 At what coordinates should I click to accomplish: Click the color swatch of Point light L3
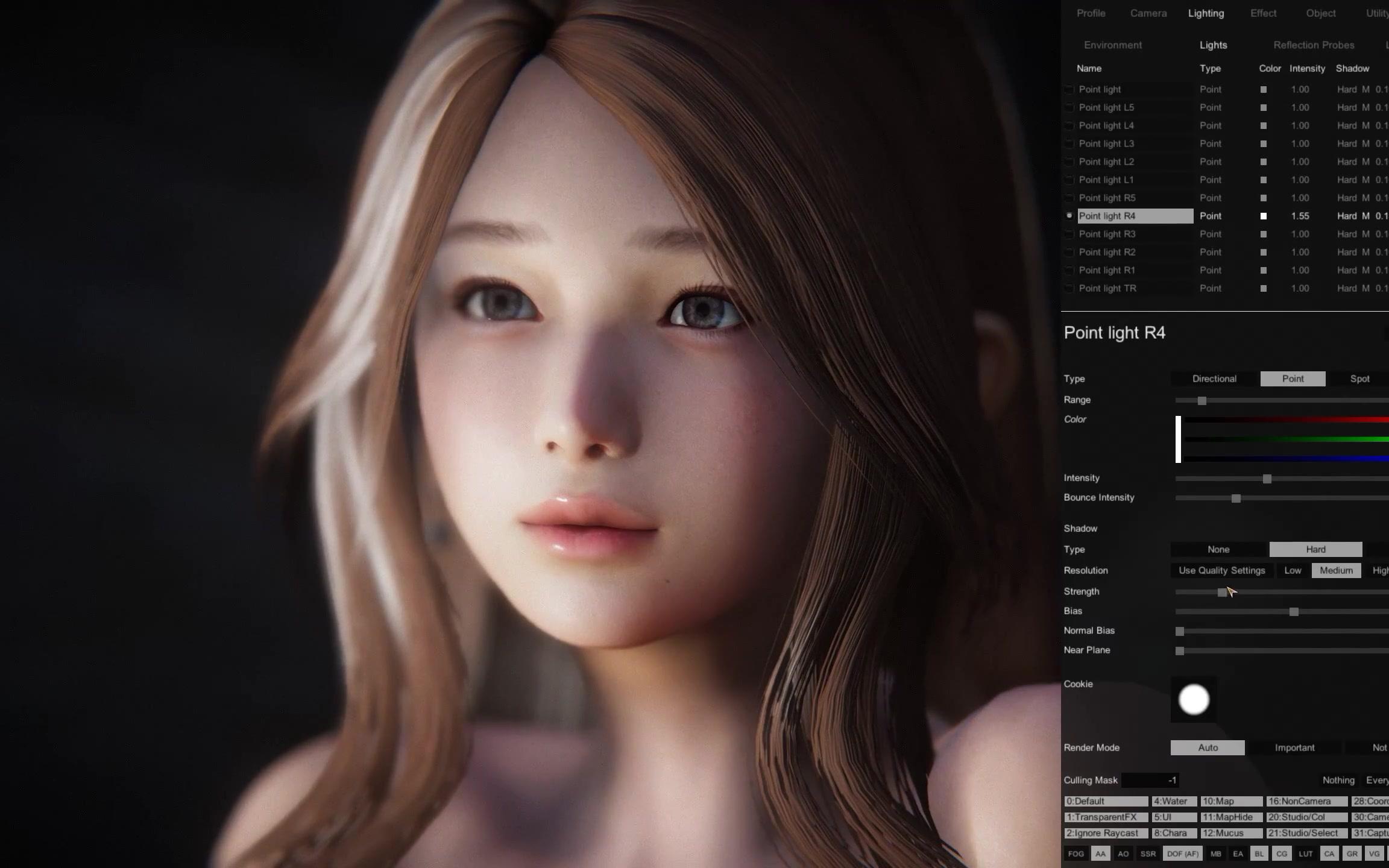click(1263, 143)
